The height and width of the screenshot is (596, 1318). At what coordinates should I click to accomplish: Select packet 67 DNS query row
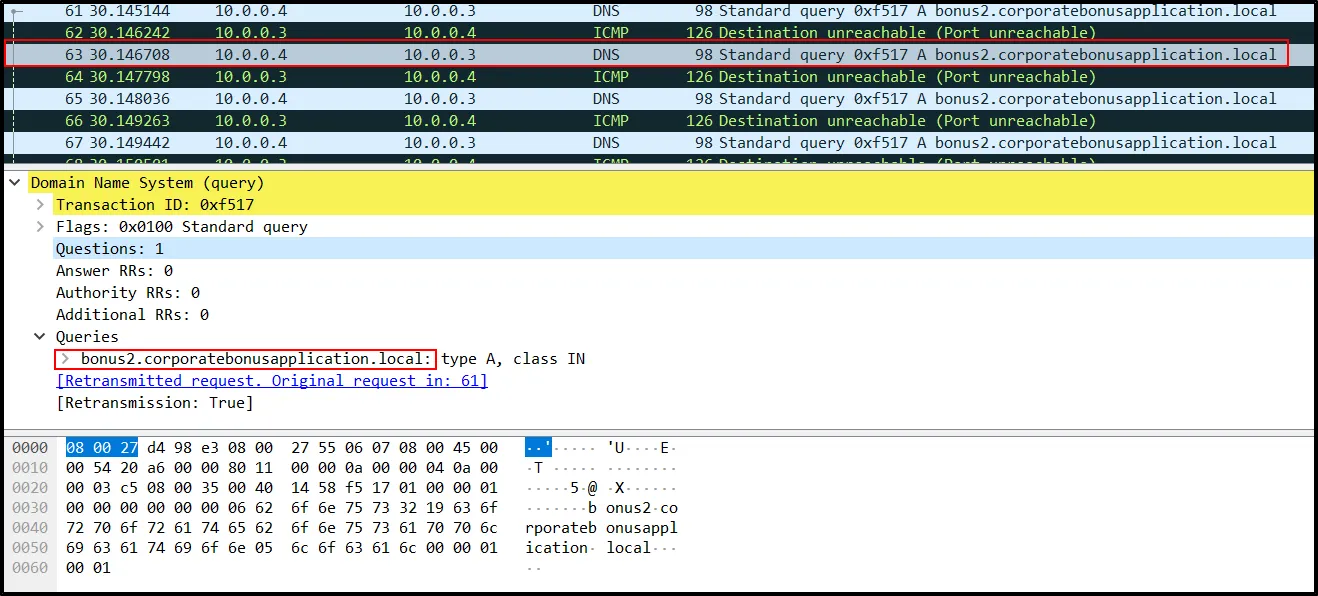pyautogui.click(x=640, y=143)
